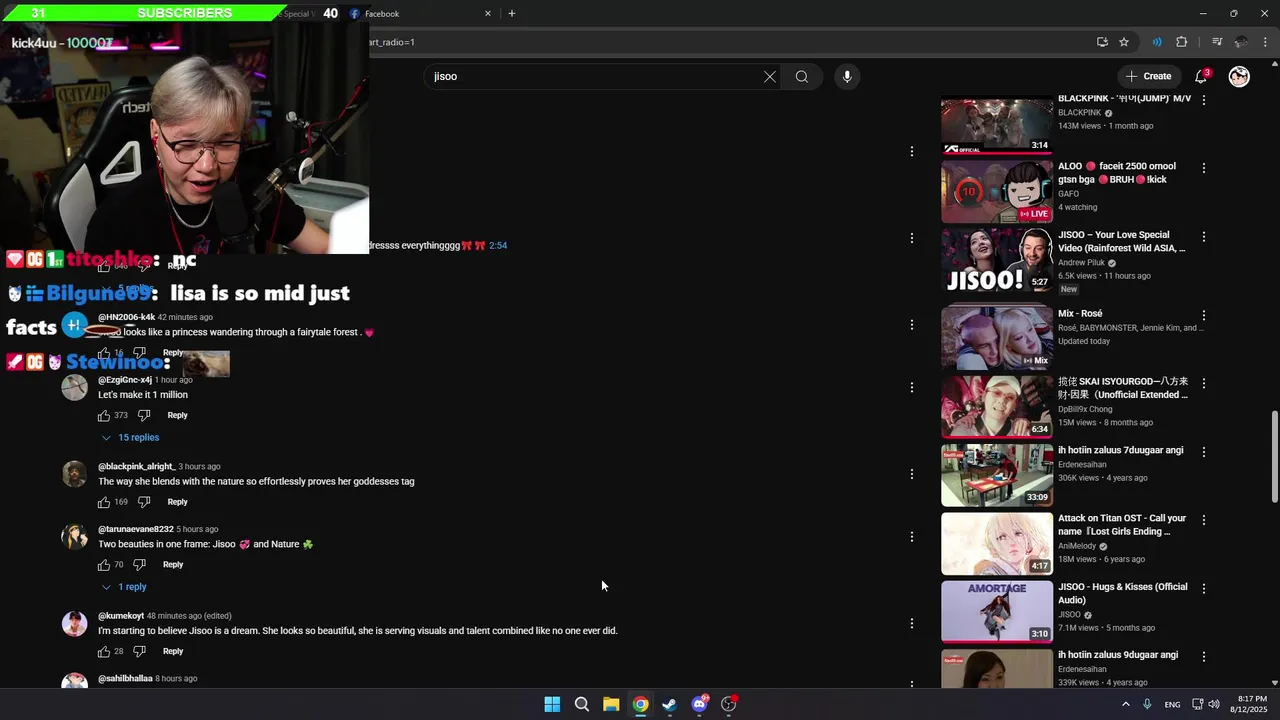Open JISOO - Hugs & Kisses title text
This screenshot has width=1280, height=720.
tap(1123, 593)
